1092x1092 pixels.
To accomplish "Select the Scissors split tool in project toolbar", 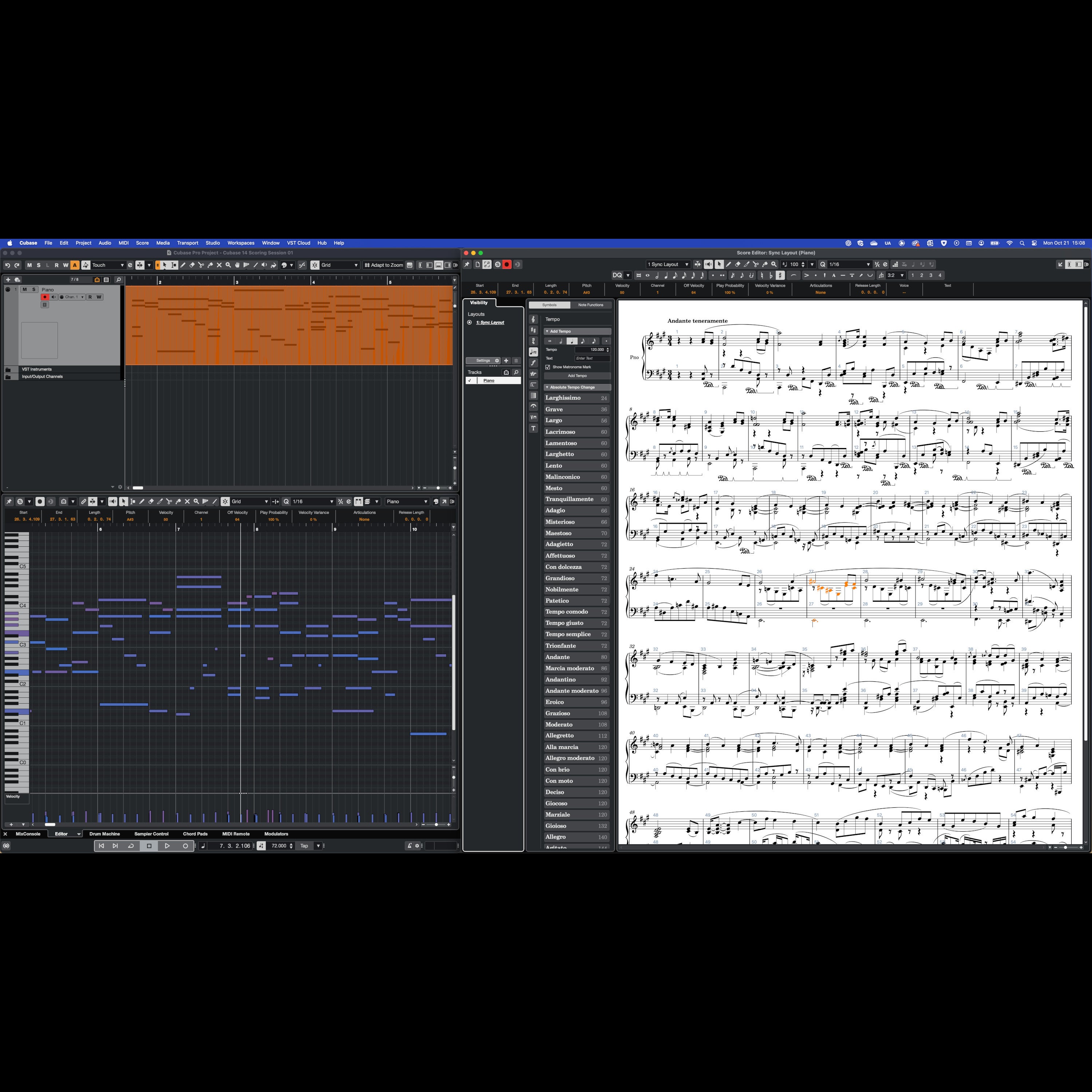I will point(201,265).
